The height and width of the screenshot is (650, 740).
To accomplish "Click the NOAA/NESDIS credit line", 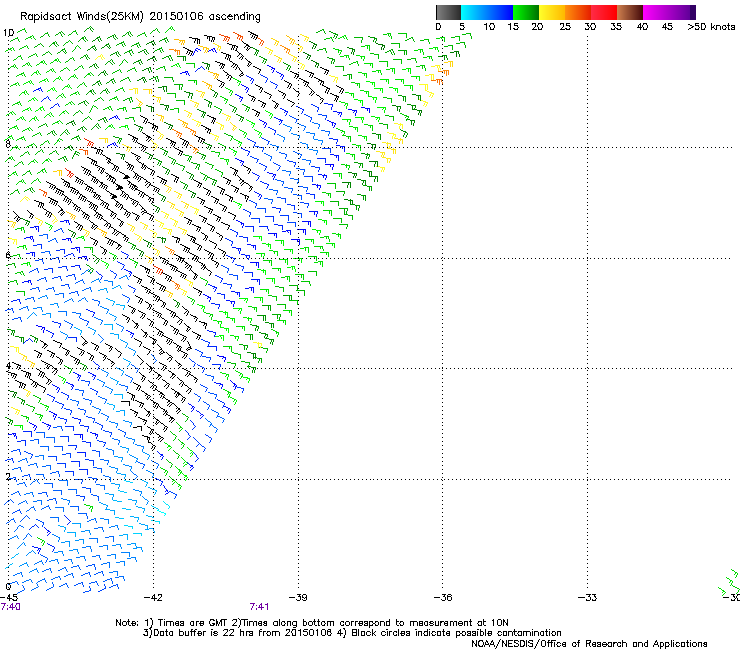I will pos(589,644).
